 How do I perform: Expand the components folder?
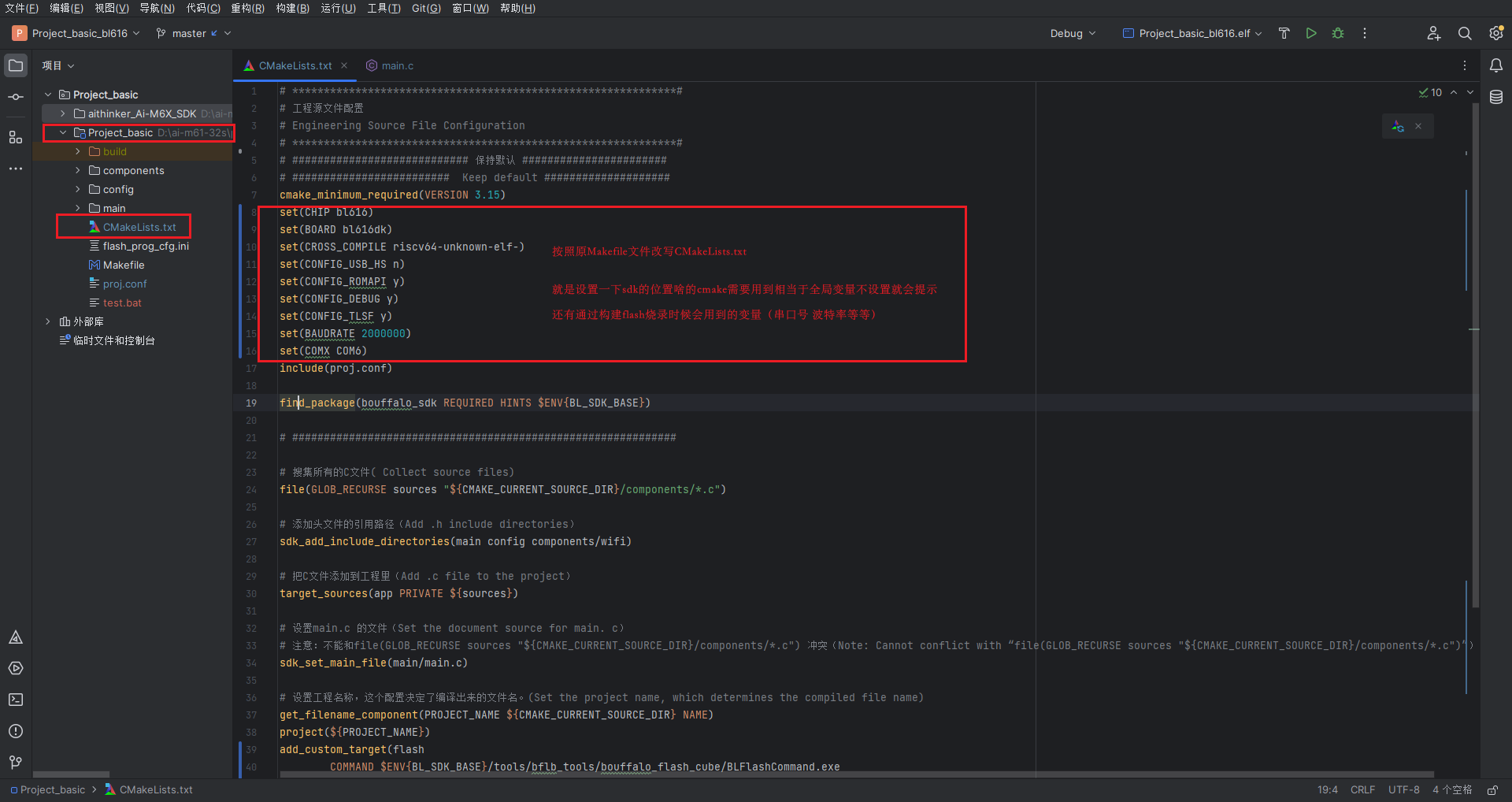pyautogui.click(x=78, y=170)
